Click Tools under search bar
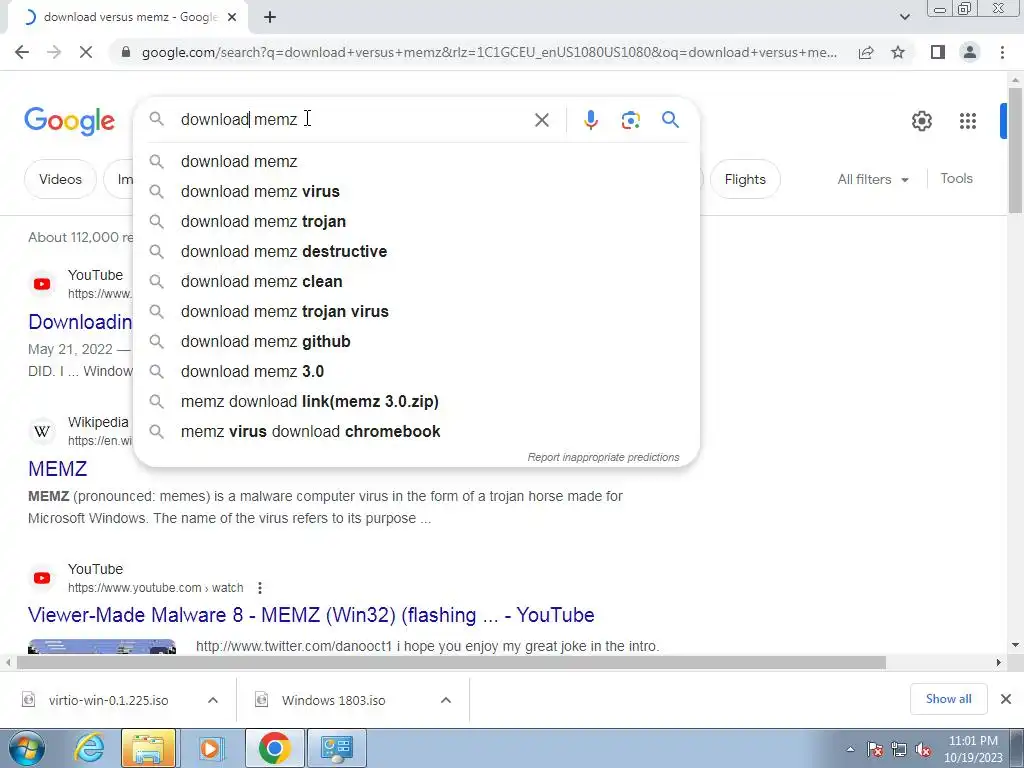 (x=956, y=178)
